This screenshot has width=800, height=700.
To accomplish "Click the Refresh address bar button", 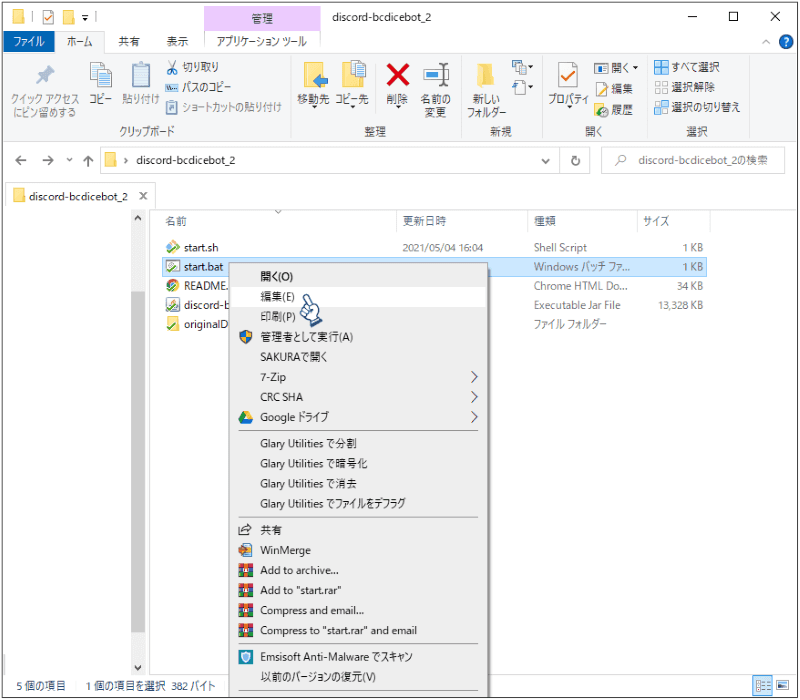I will pyautogui.click(x=575, y=161).
